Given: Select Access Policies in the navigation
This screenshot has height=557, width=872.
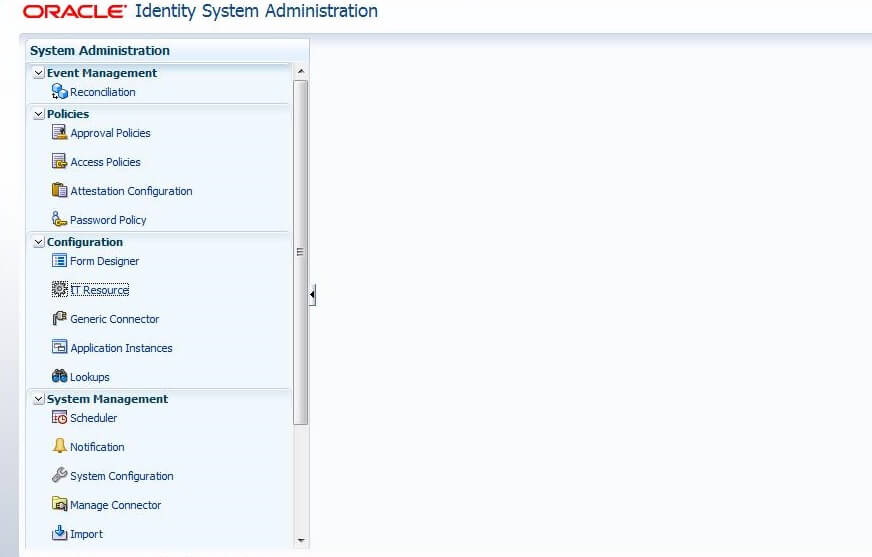Looking at the screenshot, I should tap(105, 162).
